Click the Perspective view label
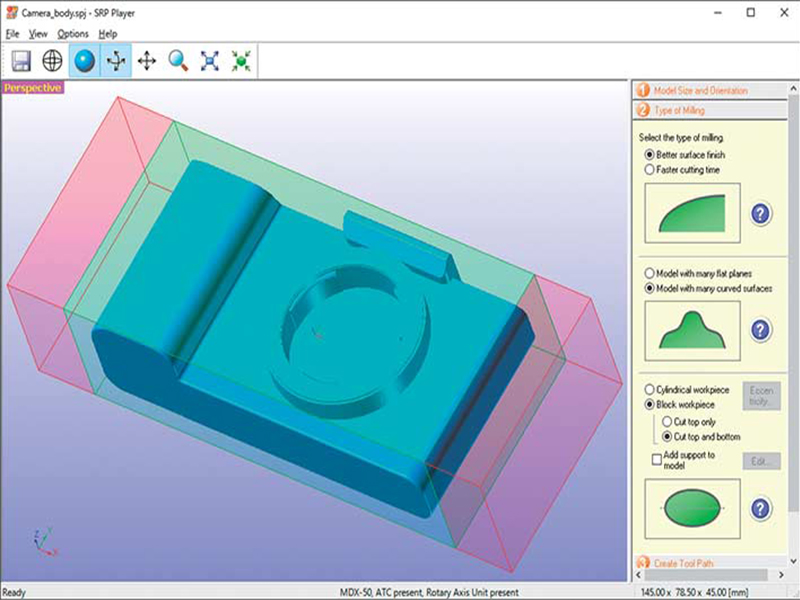Viewport: 800px width, 600px height. pyautogui.click(x=33, y=88)
